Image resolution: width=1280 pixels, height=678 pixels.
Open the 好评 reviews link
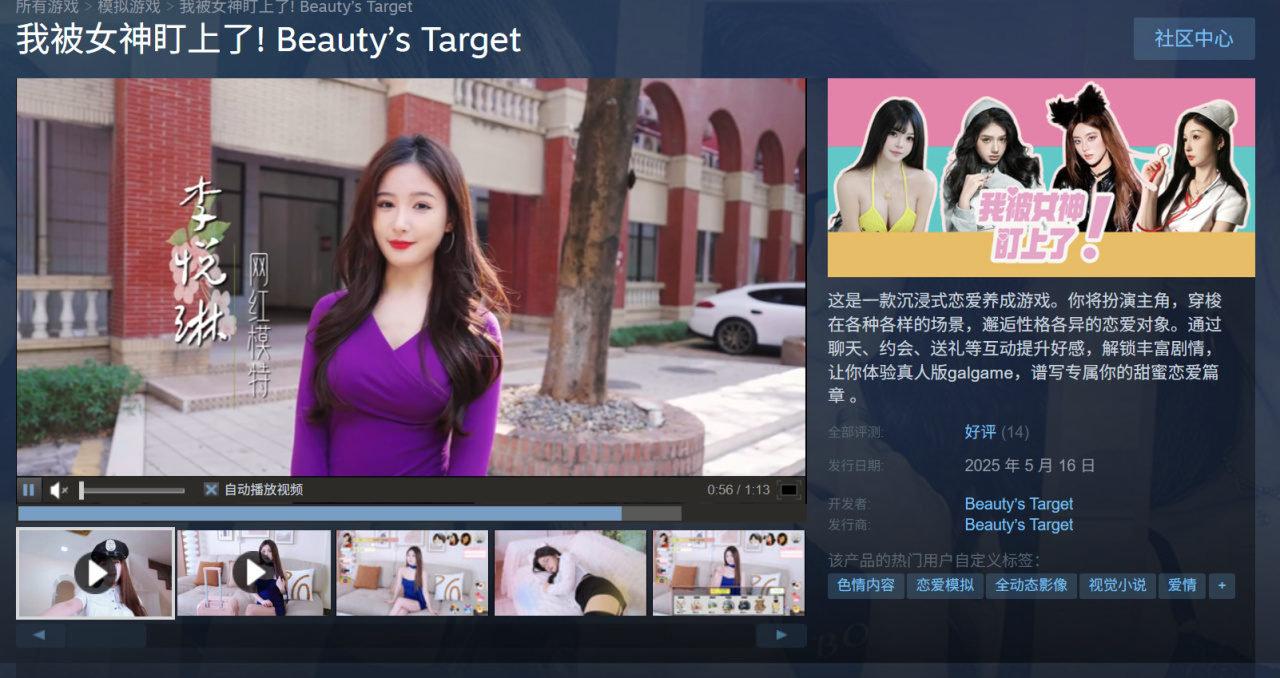click(x=980, y=432)
